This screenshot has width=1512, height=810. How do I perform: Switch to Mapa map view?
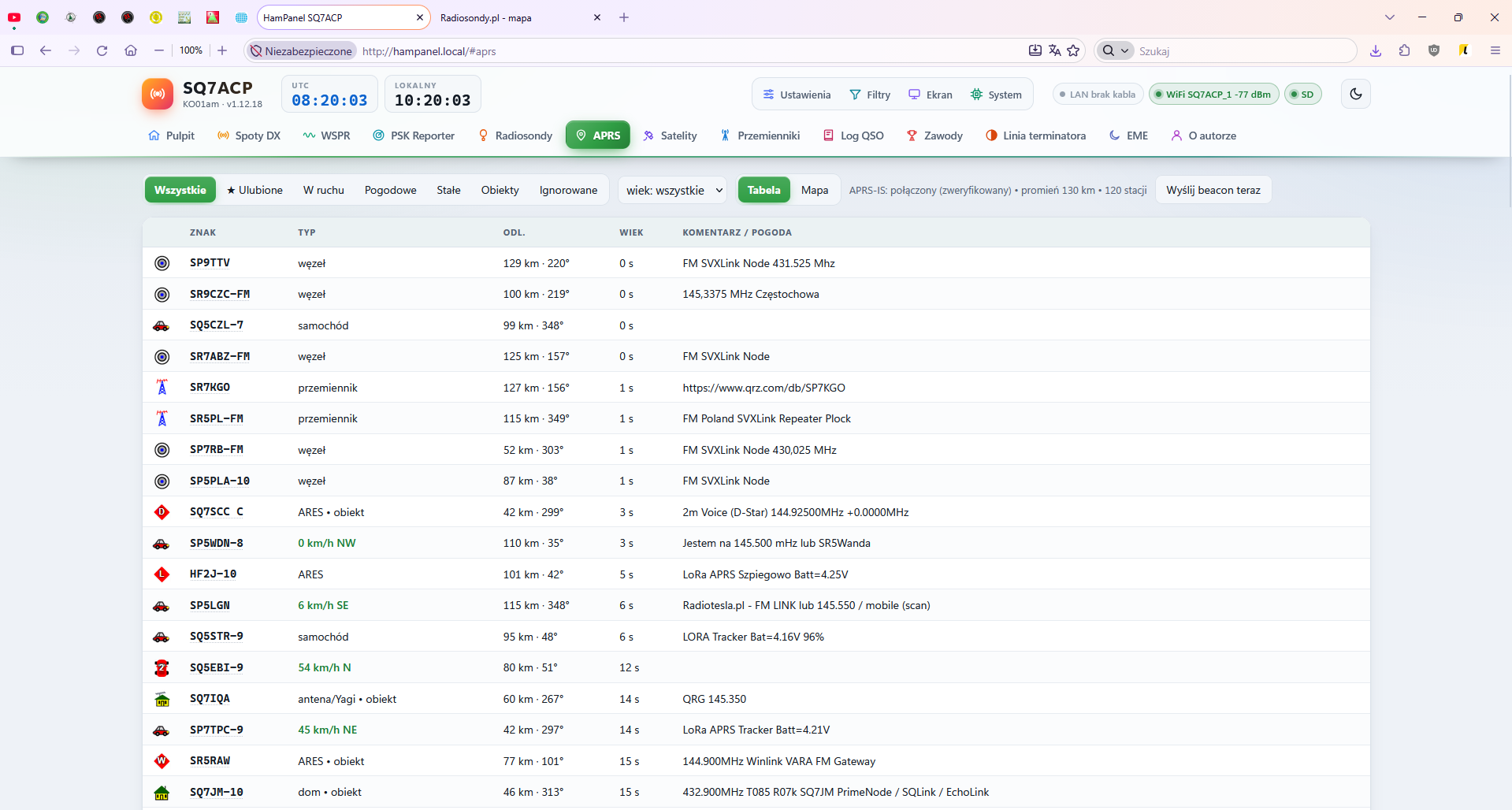click(815, 190)
